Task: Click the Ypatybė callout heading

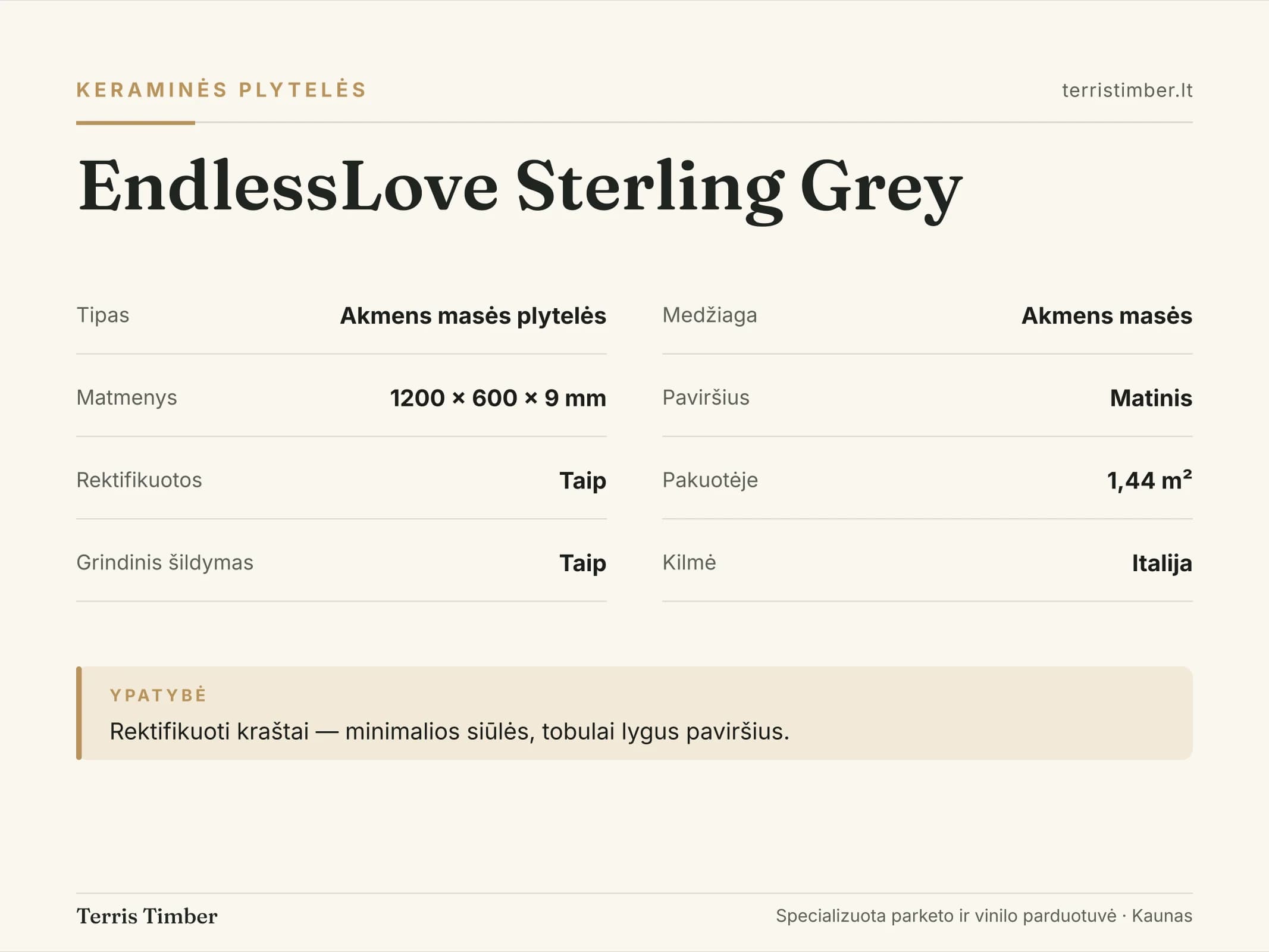Action: [158, 695]
